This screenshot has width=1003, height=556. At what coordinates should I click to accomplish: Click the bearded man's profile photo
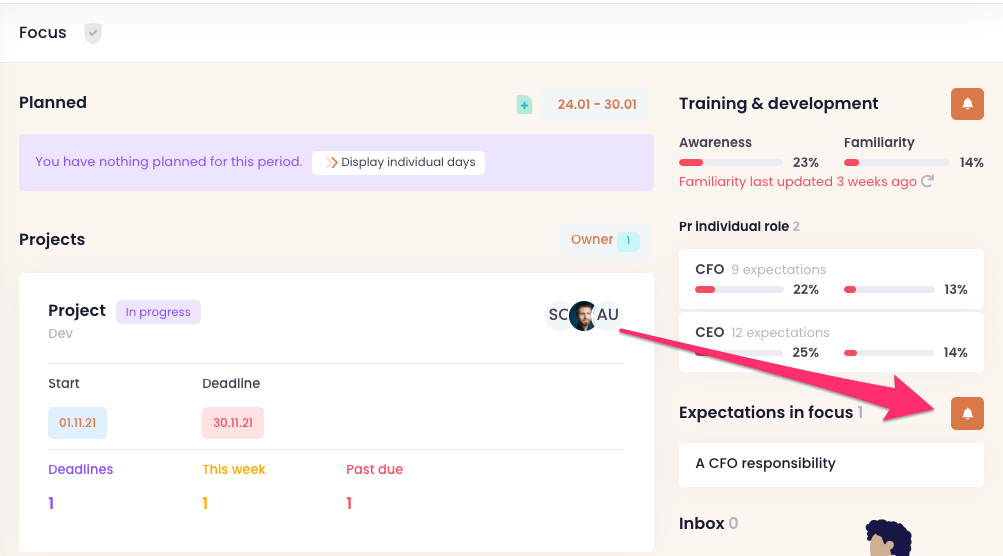click(583, 315)
